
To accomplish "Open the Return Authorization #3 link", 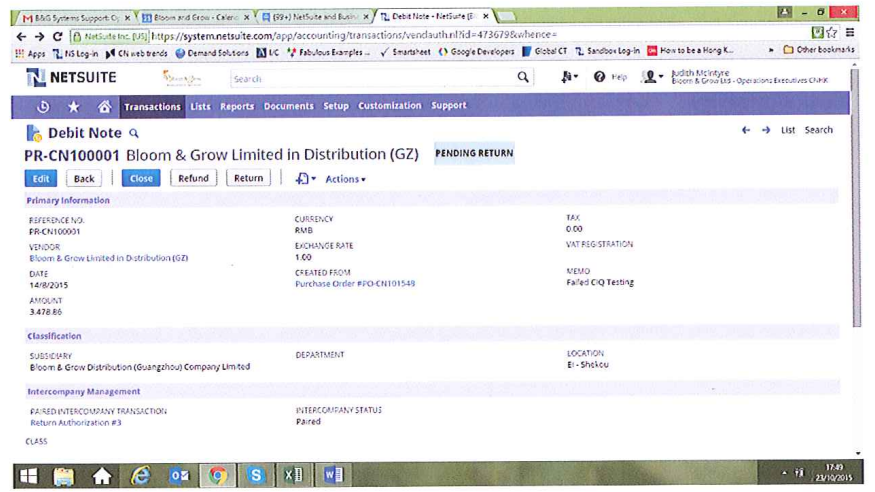I will click(x=75, y=423).
